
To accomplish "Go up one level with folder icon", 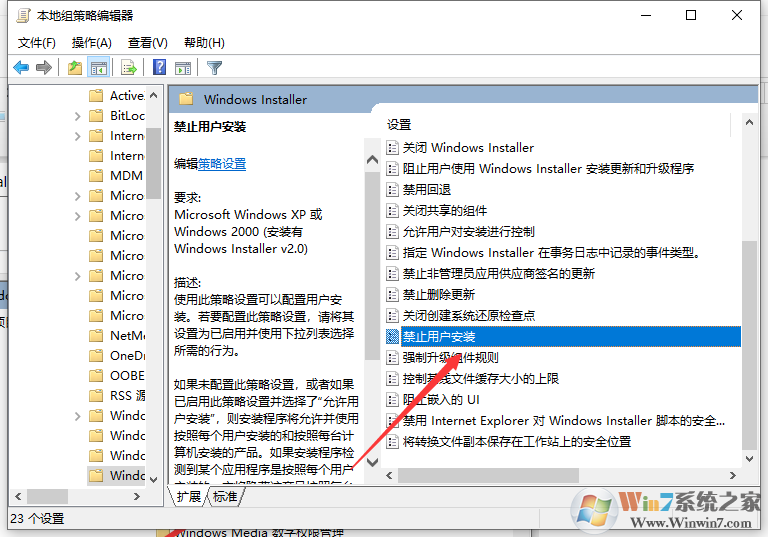I will (74, 68).
